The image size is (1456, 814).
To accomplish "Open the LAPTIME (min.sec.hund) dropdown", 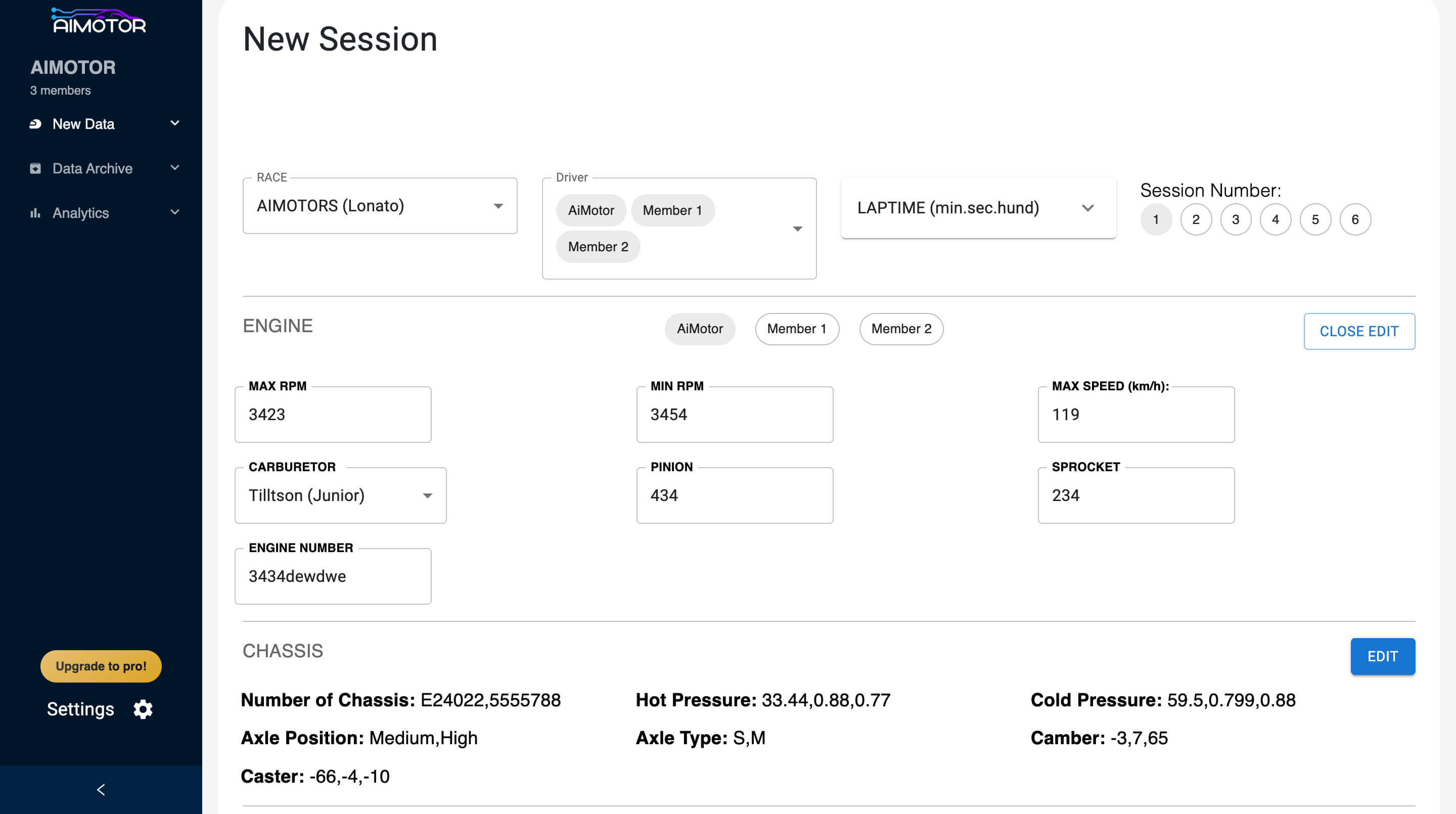I will [978, 208].
